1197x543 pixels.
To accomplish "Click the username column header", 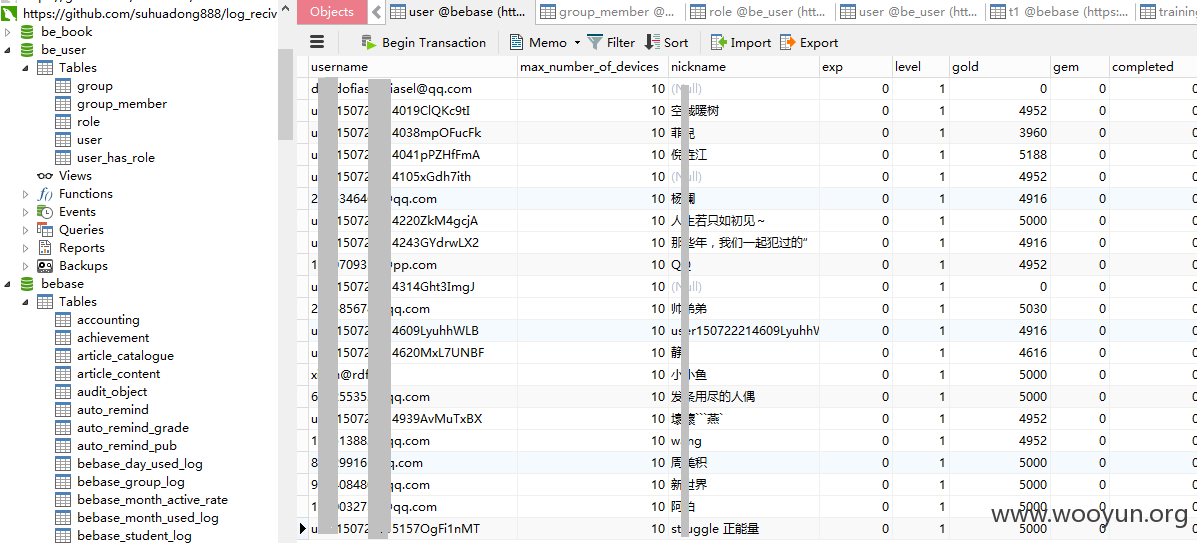I will click(412, 66).
